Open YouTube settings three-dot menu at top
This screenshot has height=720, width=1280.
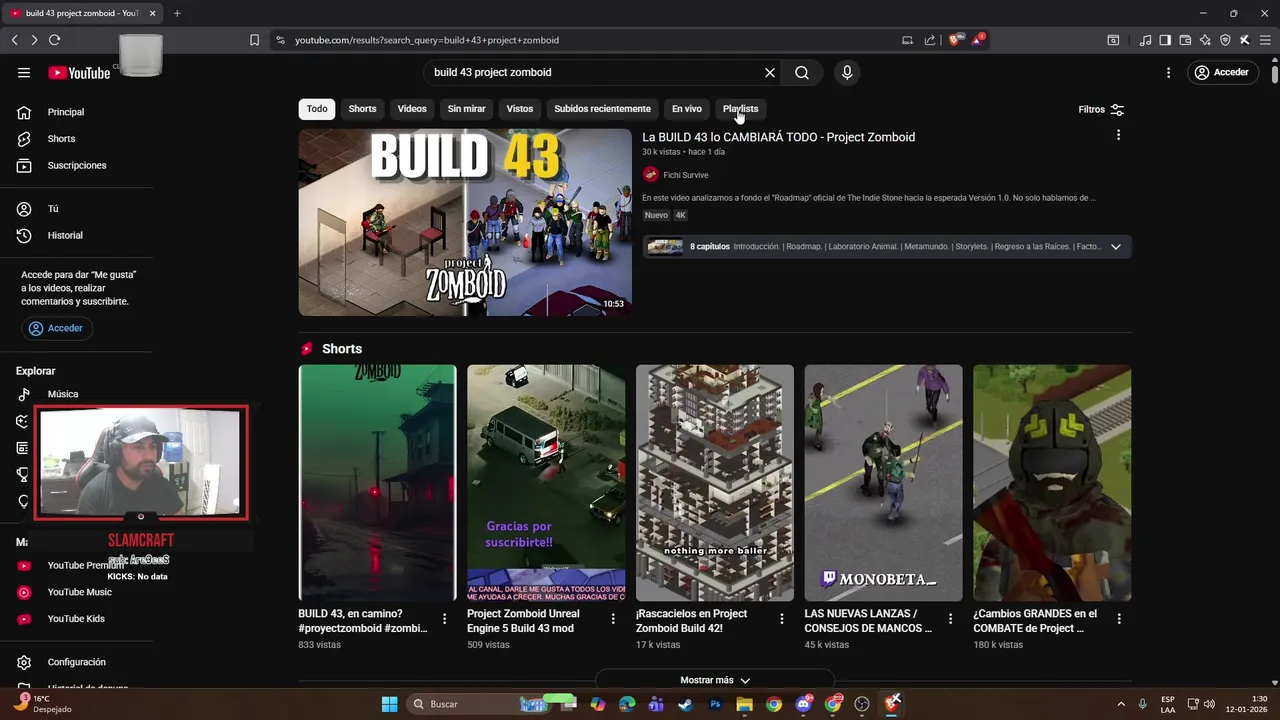coord(1168,72)
